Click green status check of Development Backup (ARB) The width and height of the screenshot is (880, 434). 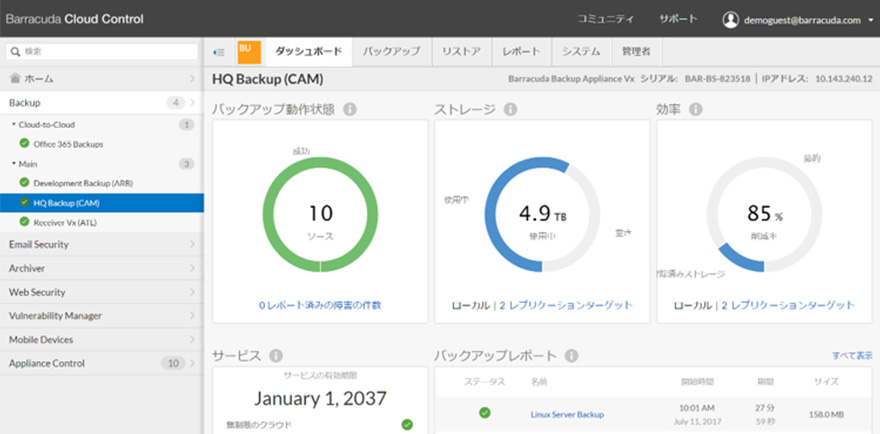click(x=24, y=182)
